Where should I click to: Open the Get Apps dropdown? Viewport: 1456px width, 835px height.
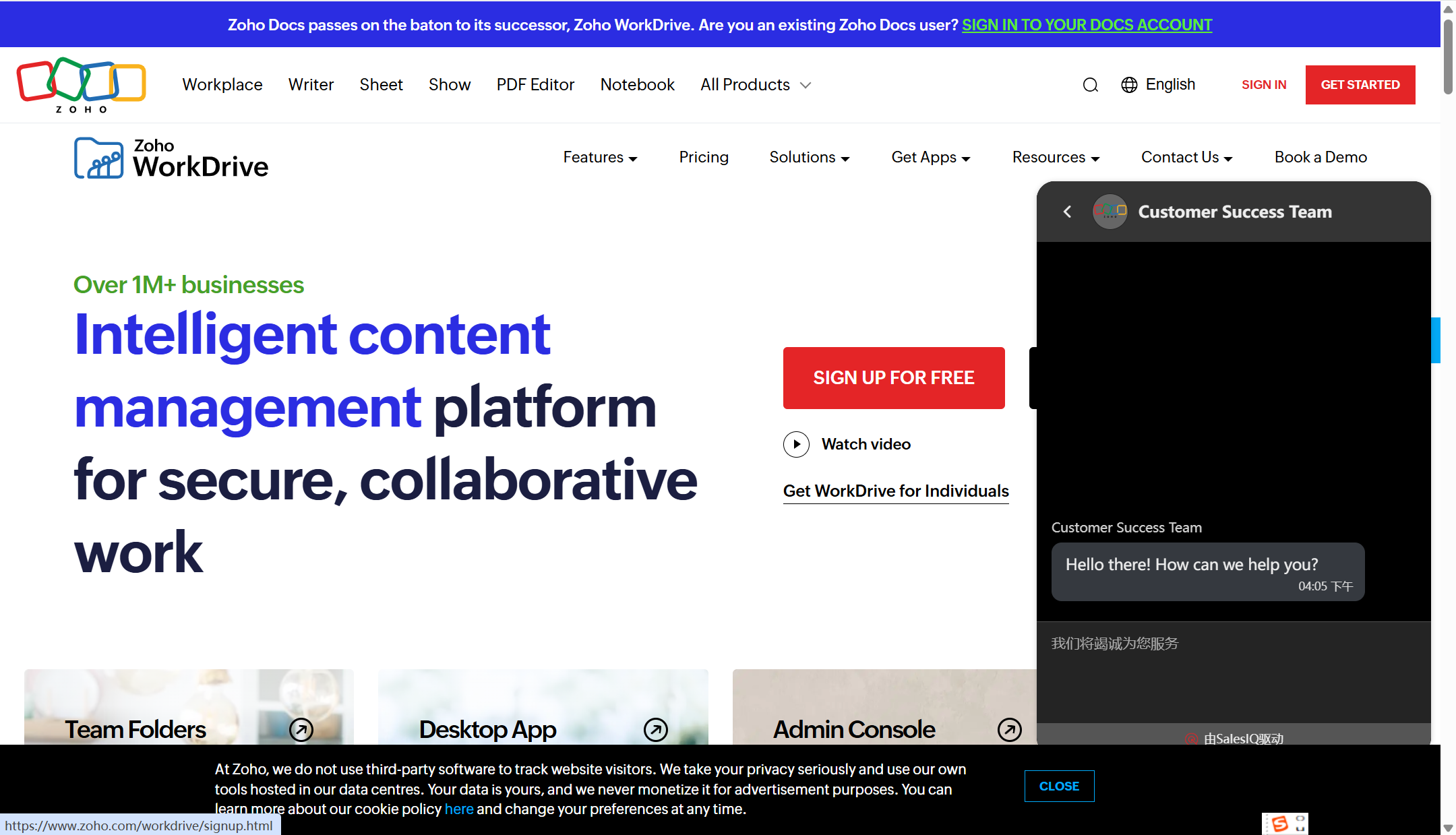click(930, 158)
